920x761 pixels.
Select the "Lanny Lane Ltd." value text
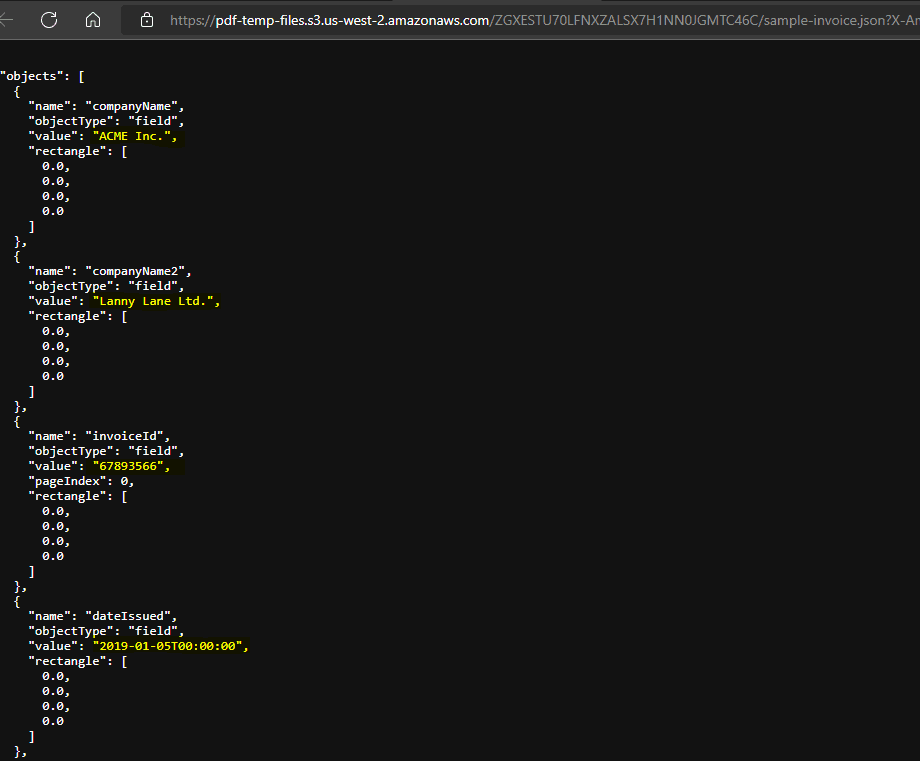[156, 300]
